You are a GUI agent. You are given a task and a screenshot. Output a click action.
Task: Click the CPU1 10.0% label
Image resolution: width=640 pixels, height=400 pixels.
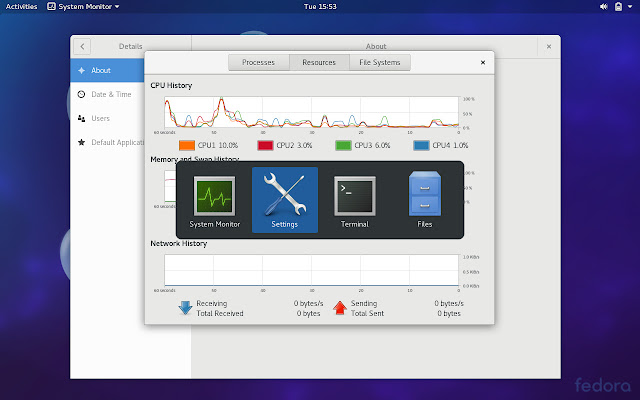218,145
